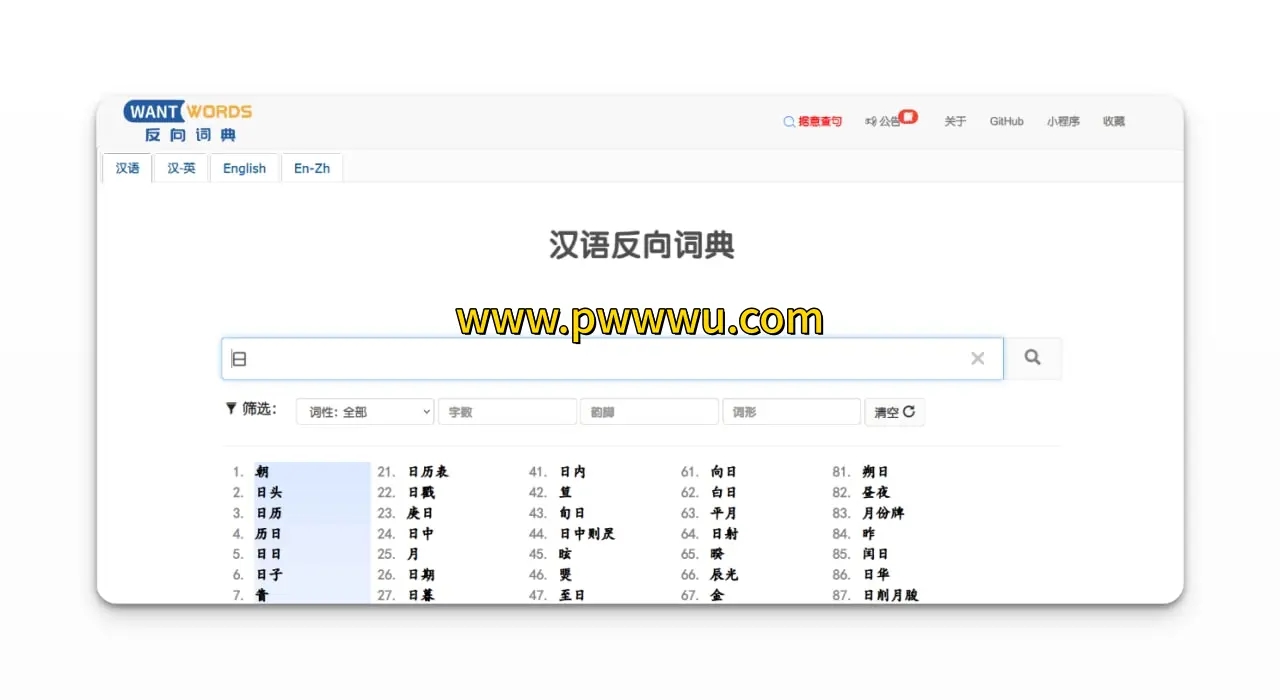
Task: Click the funnel 筛选 filter icon
Action: pos(232,409)
